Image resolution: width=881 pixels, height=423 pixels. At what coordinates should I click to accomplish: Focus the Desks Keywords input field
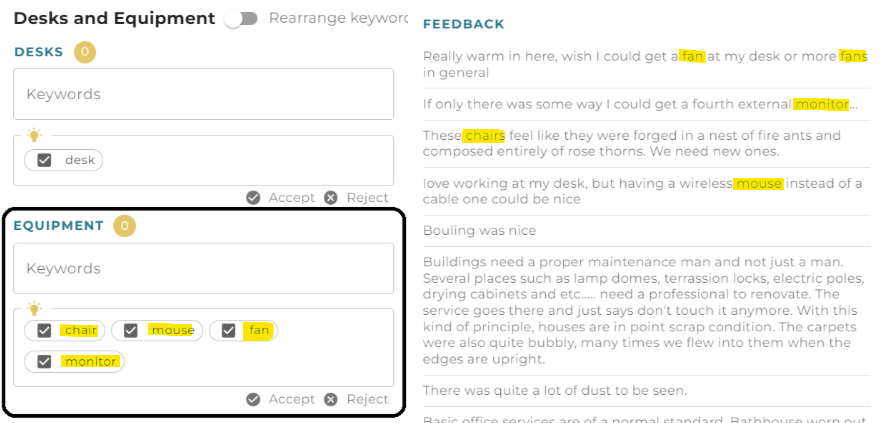pos(203,94)
